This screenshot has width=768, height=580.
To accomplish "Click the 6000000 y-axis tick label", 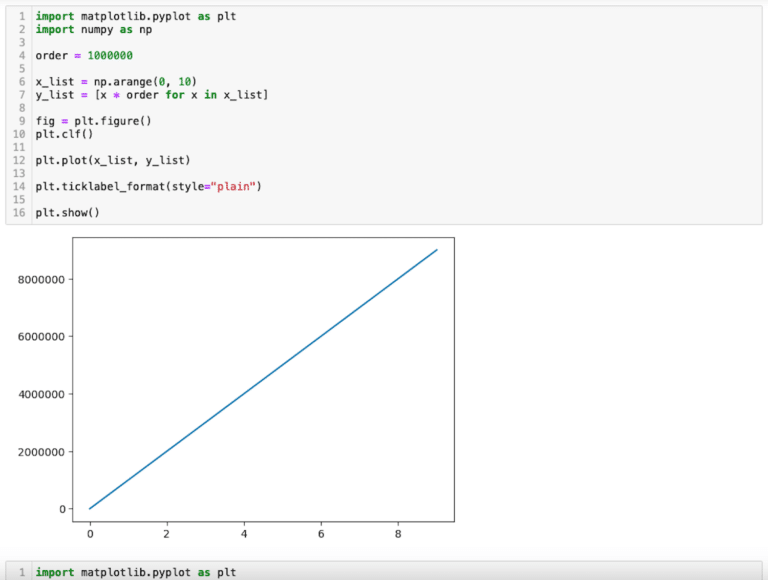I will [48, 337].
